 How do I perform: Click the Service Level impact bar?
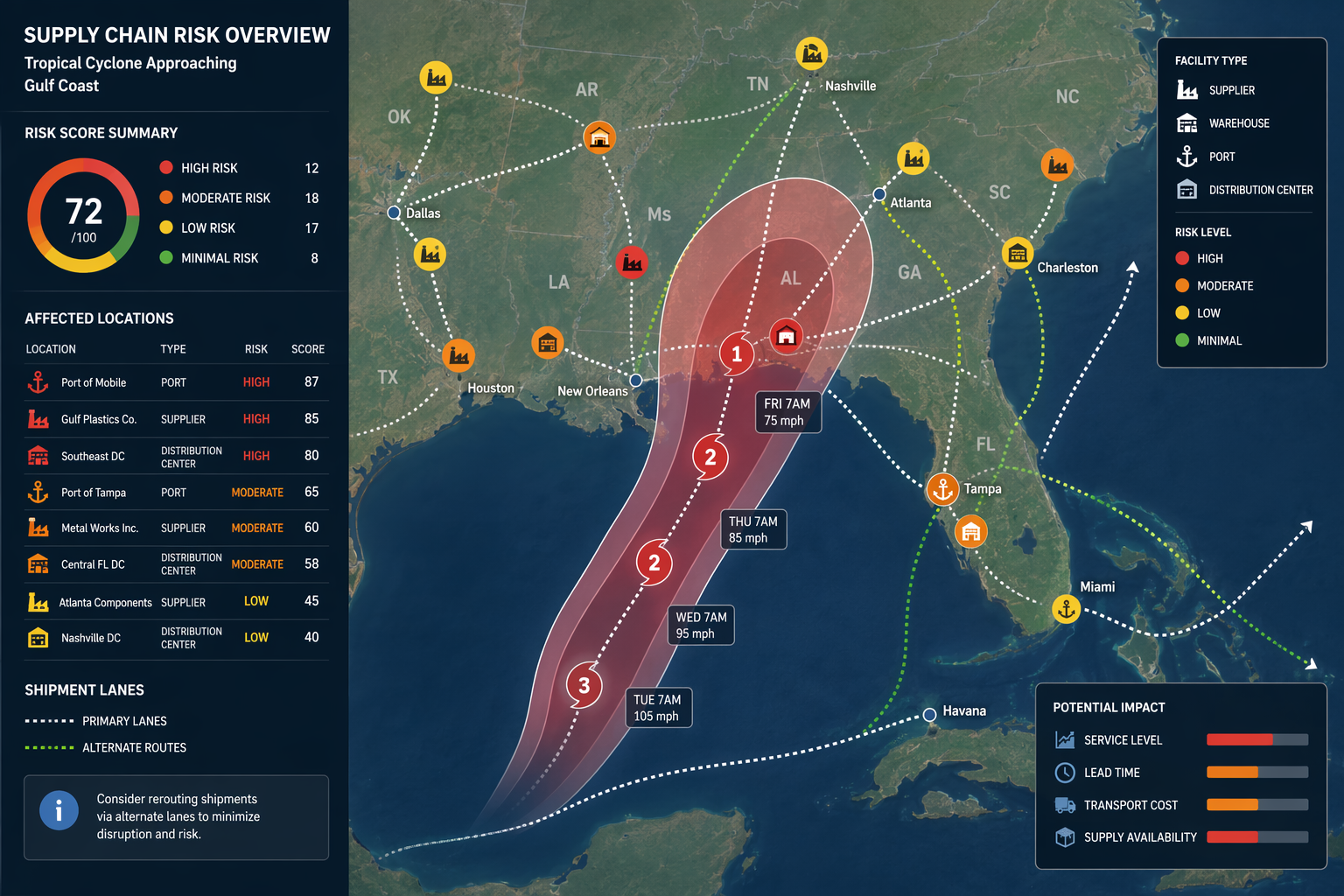[x=1257, y=739]
